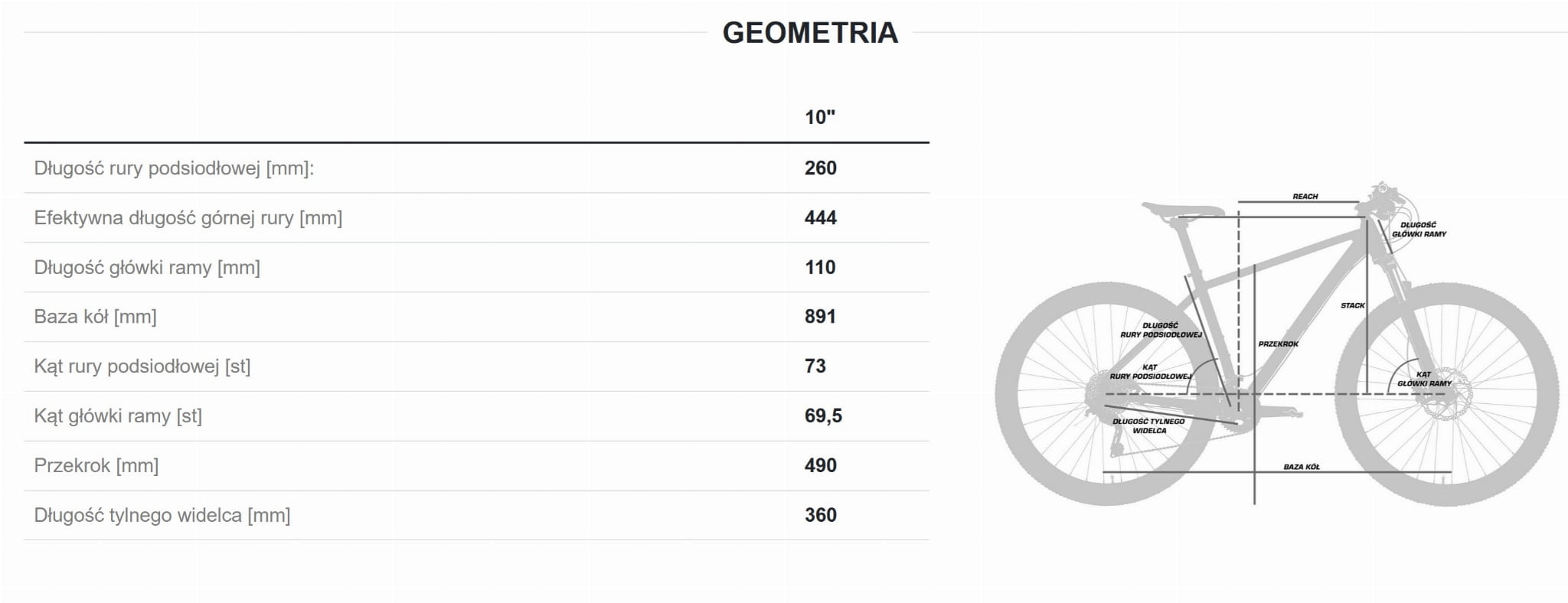The image size is (1568, 603).
Task: Click the BAZA KÓŁ label under the bike
Action: [1301, 467]
